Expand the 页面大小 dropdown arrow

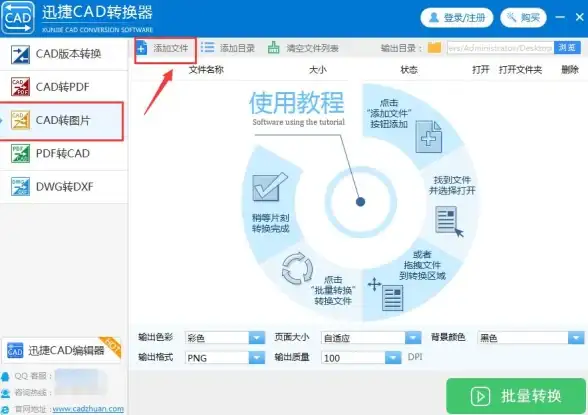[413, 338]
